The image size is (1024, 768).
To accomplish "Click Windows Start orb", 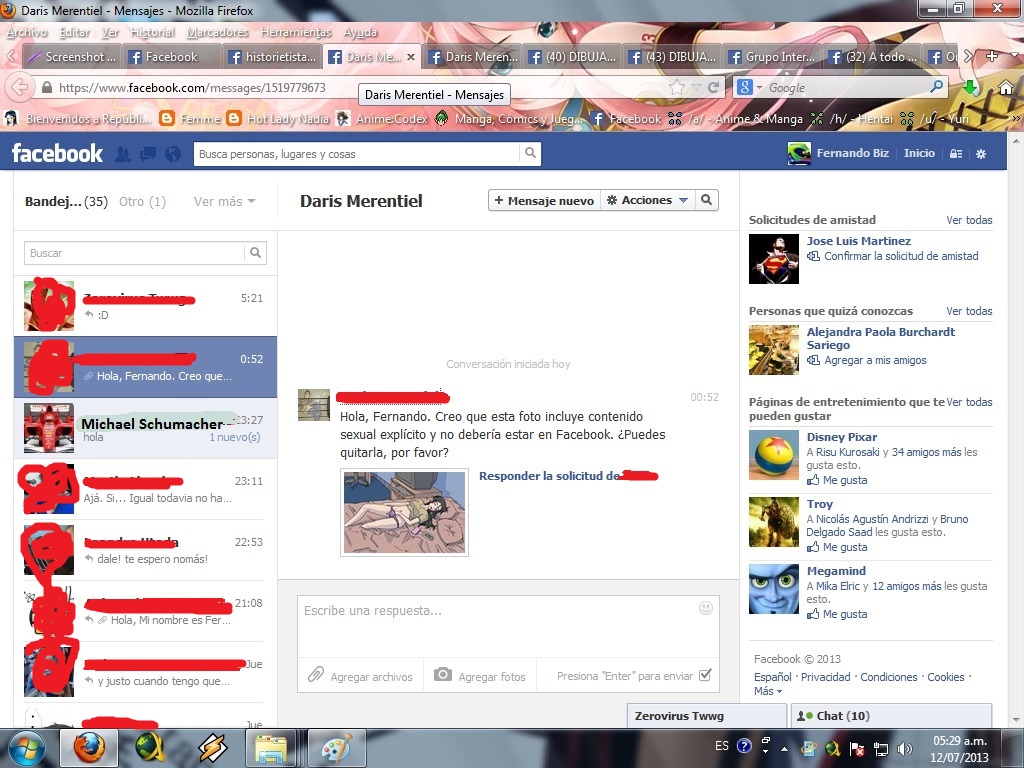I will point(26,748).
